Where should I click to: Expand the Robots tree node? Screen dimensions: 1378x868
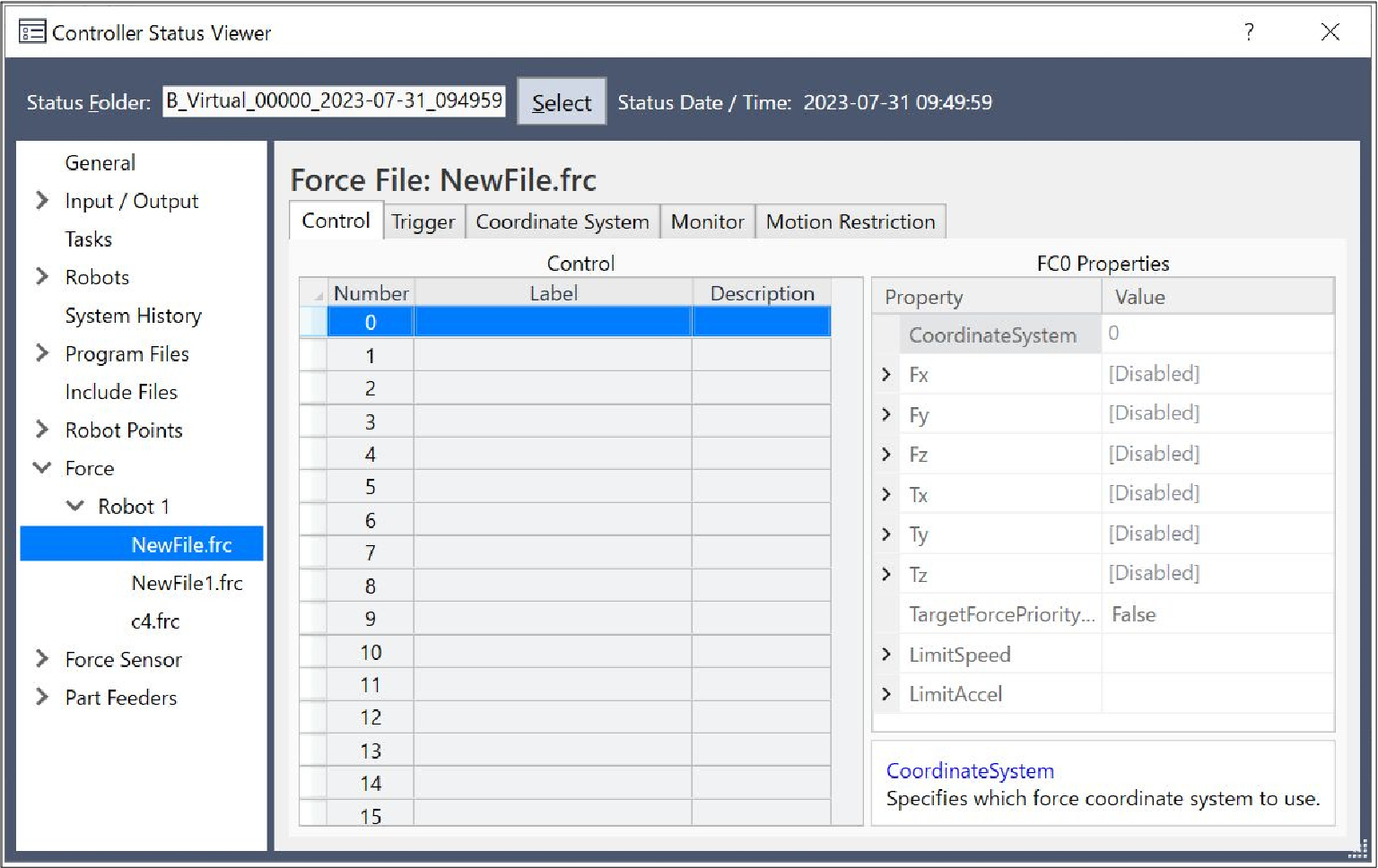coord(42,277)
